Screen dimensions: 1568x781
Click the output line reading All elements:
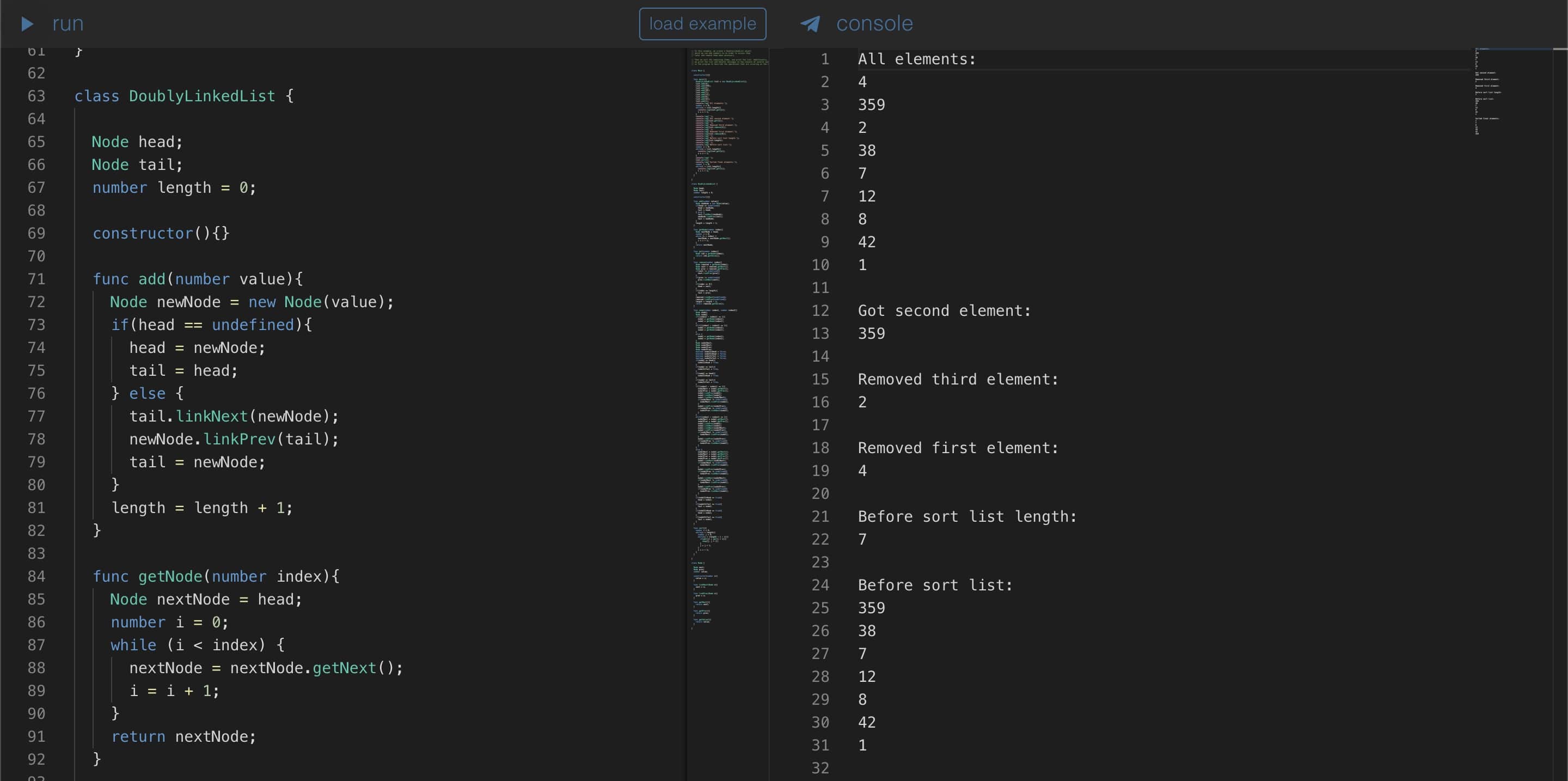tap(917, 58)
